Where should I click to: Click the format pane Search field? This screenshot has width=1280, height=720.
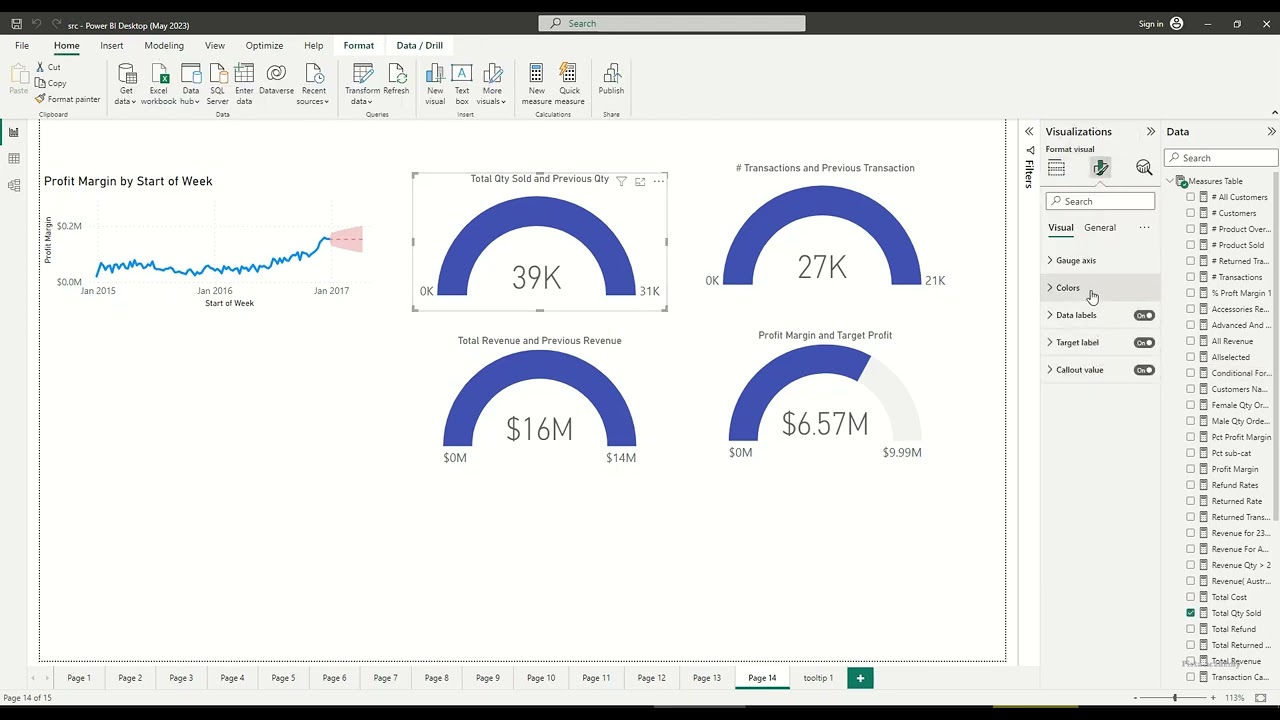(x=1100, y=202)
